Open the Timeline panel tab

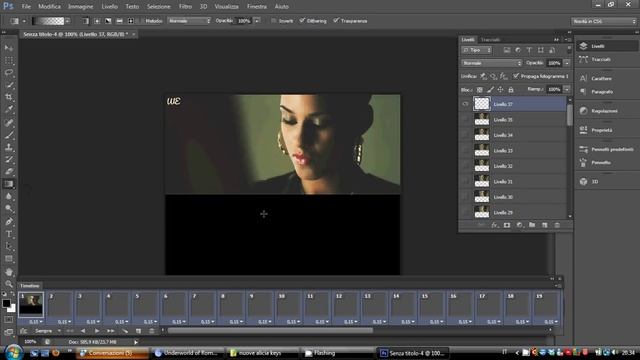point(30,286)
